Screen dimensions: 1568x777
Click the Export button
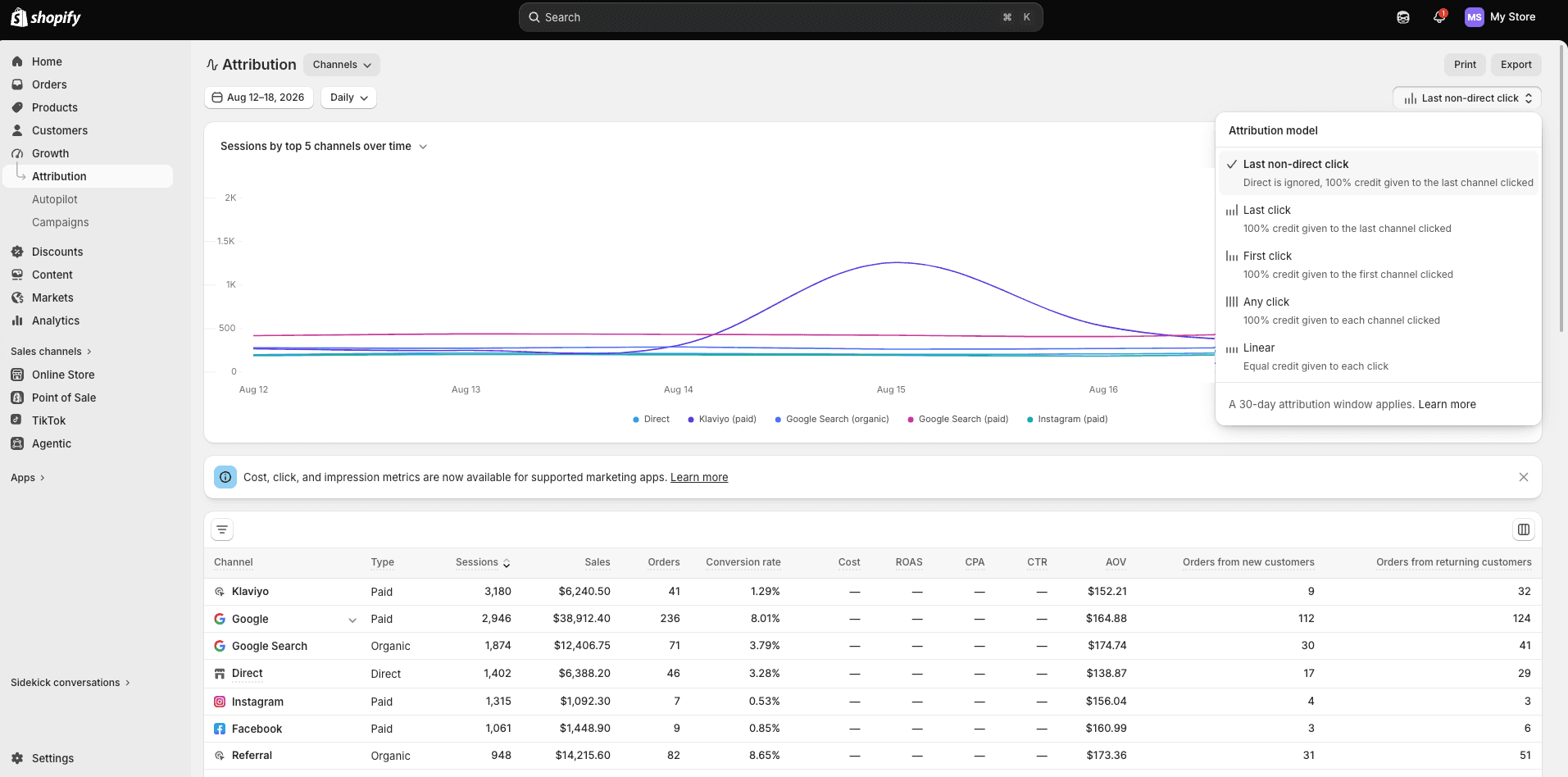[1516, 65]
